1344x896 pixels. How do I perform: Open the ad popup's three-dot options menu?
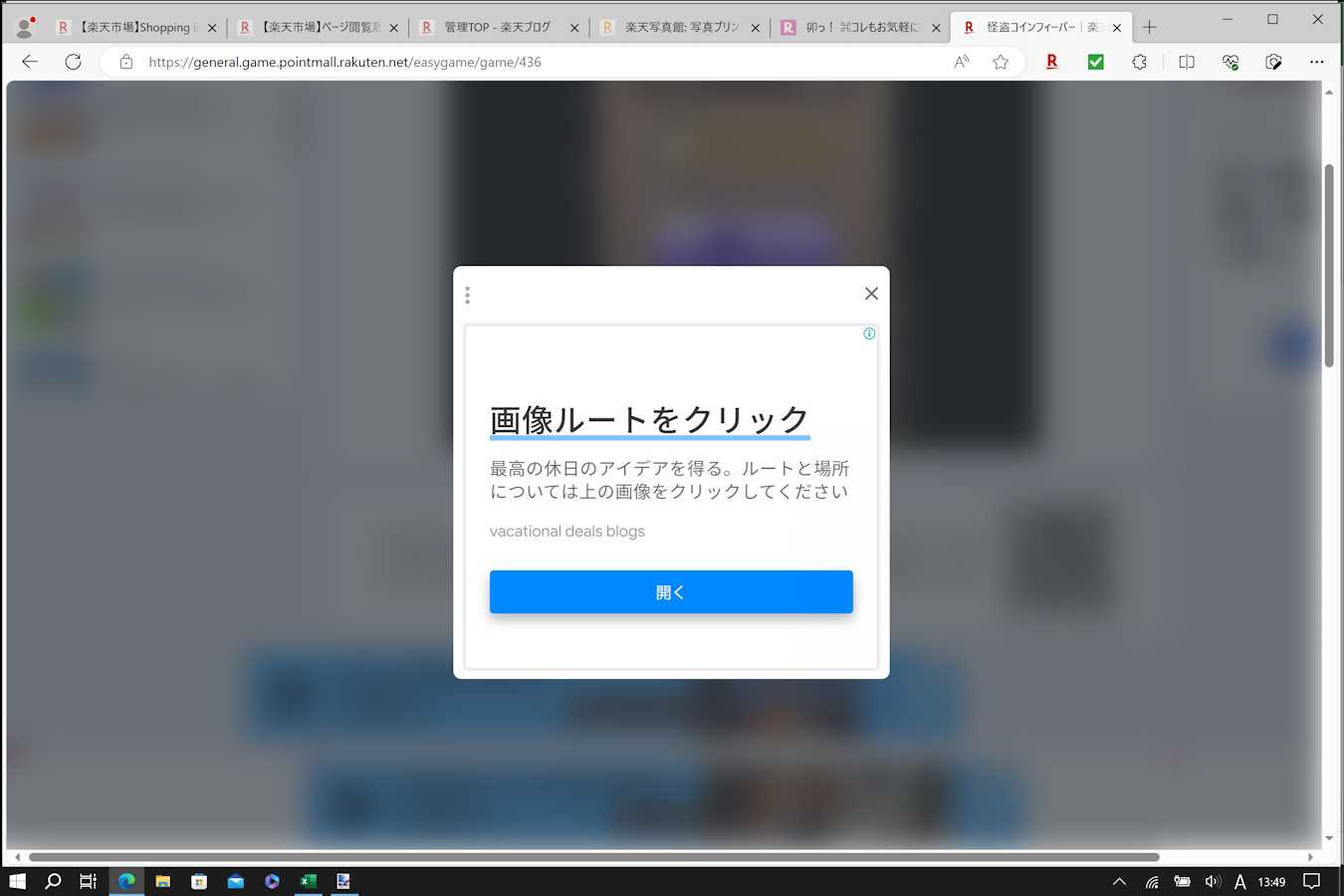click(x=467, y=295)
